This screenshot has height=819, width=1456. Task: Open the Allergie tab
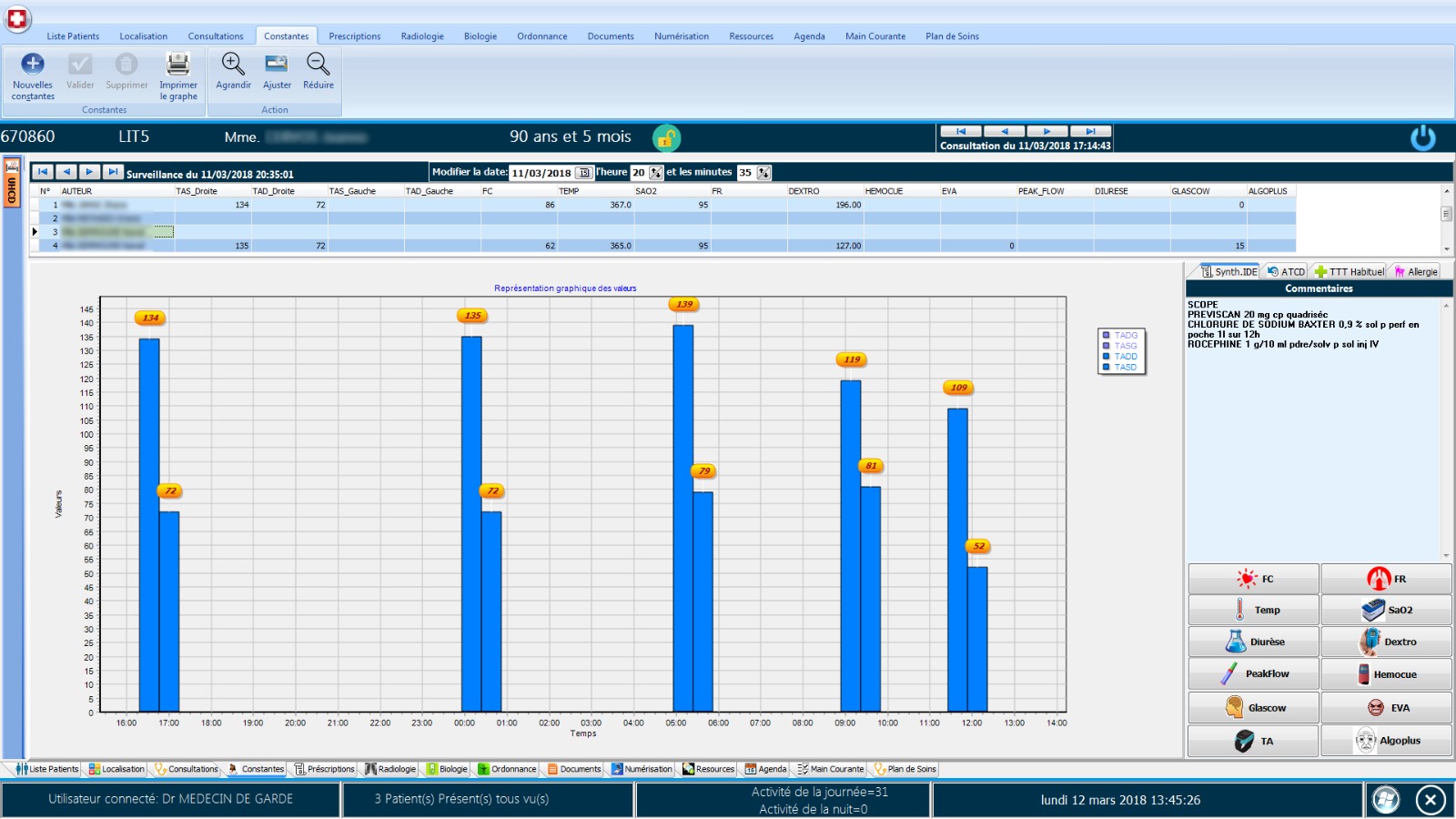pyautogui.click(x=1416, y=271)
